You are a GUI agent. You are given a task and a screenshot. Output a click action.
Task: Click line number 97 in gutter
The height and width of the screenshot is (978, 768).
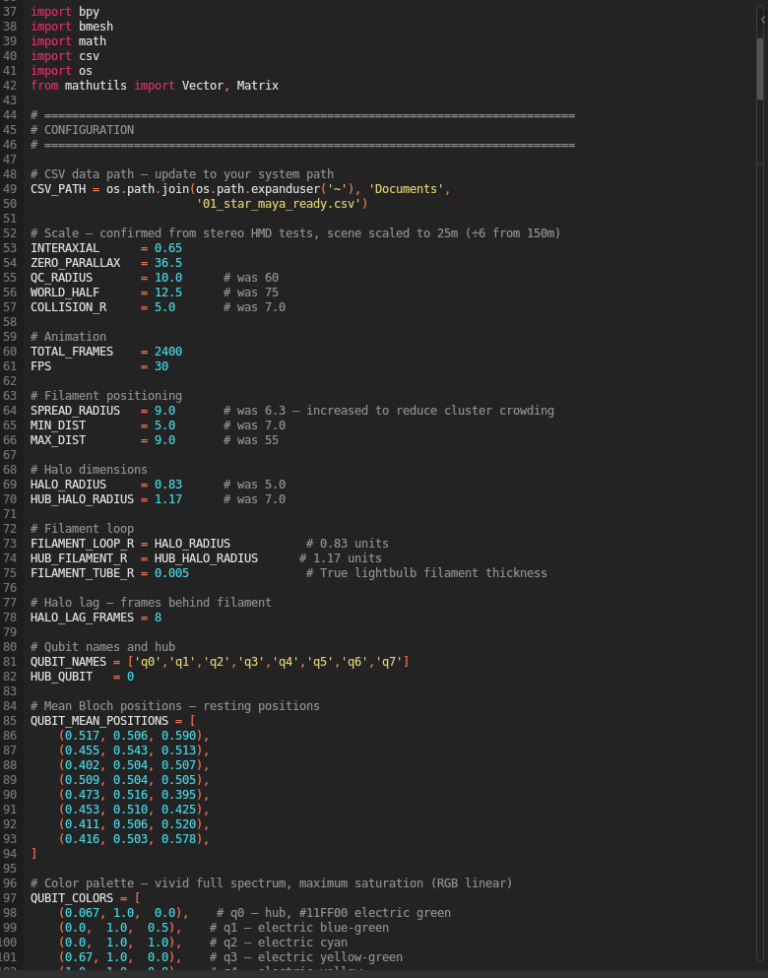click(x=10, y=898)
